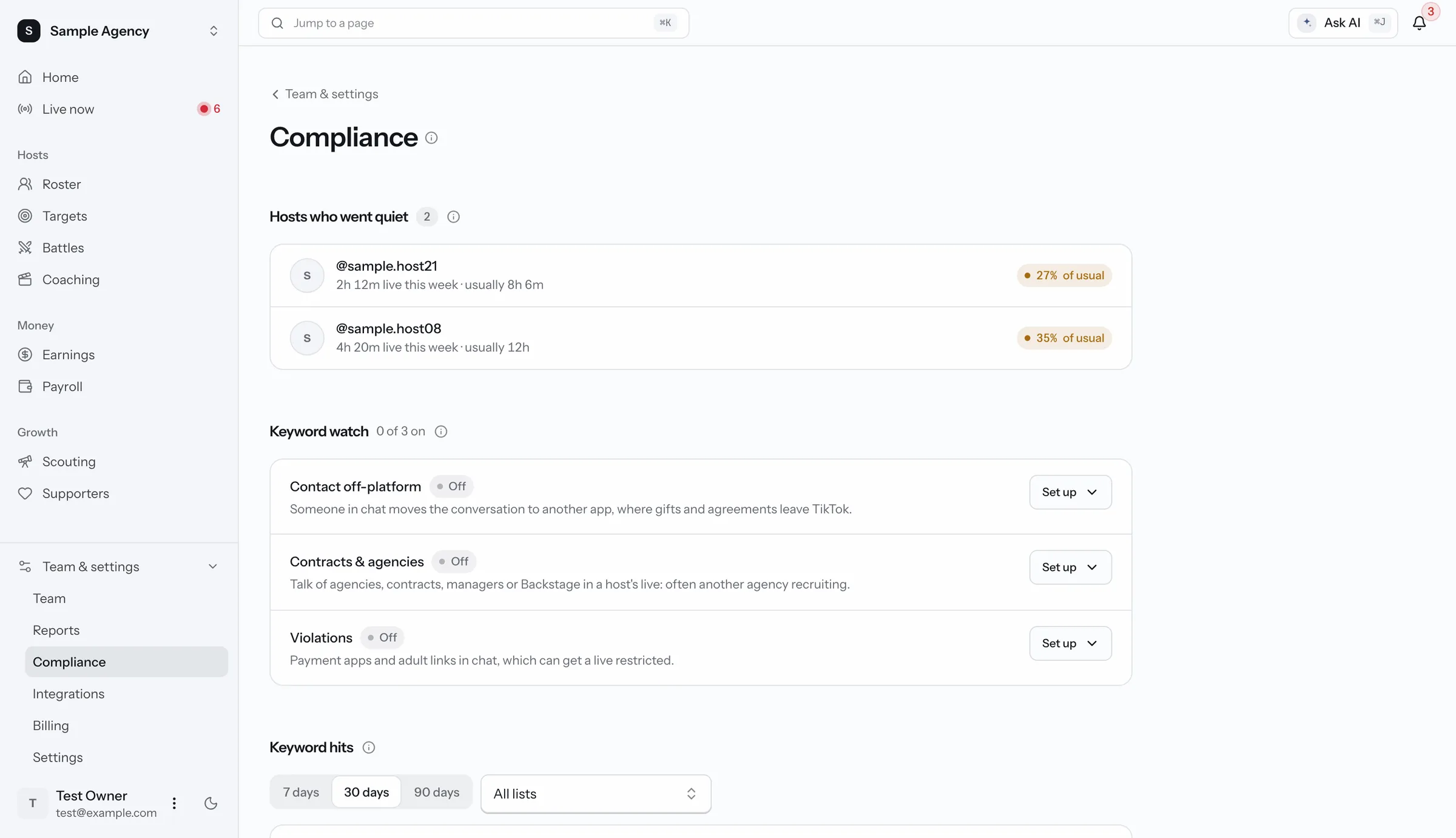Show info for Hosts who went quiet
This screenshot has height=838, width=1456.
point(453,217)
